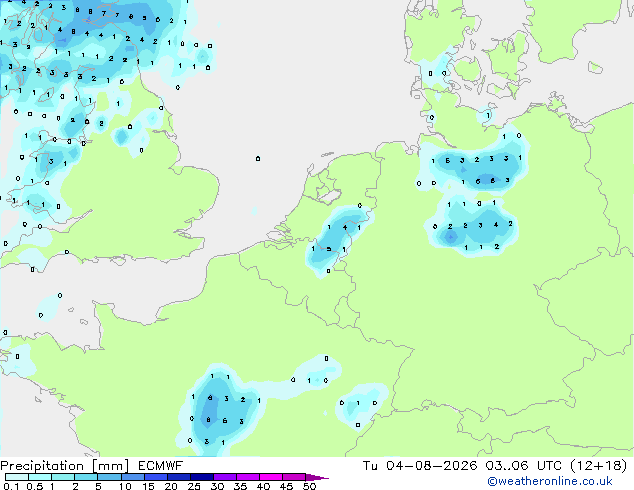Pick the 15–20 mm royal blue legend swatch
The image size is (634, 490).
pos(156,477)
